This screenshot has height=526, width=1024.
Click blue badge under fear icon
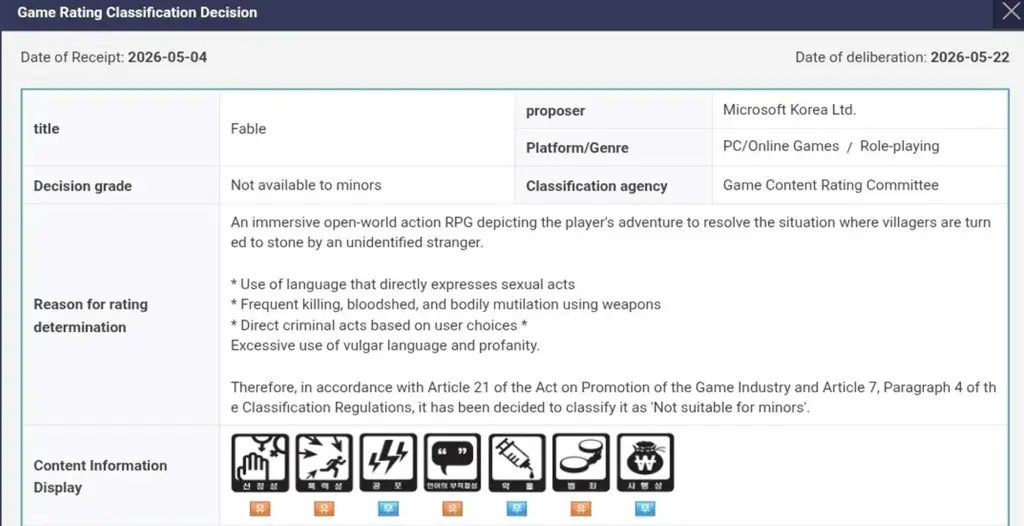click(x=388, y=508)
